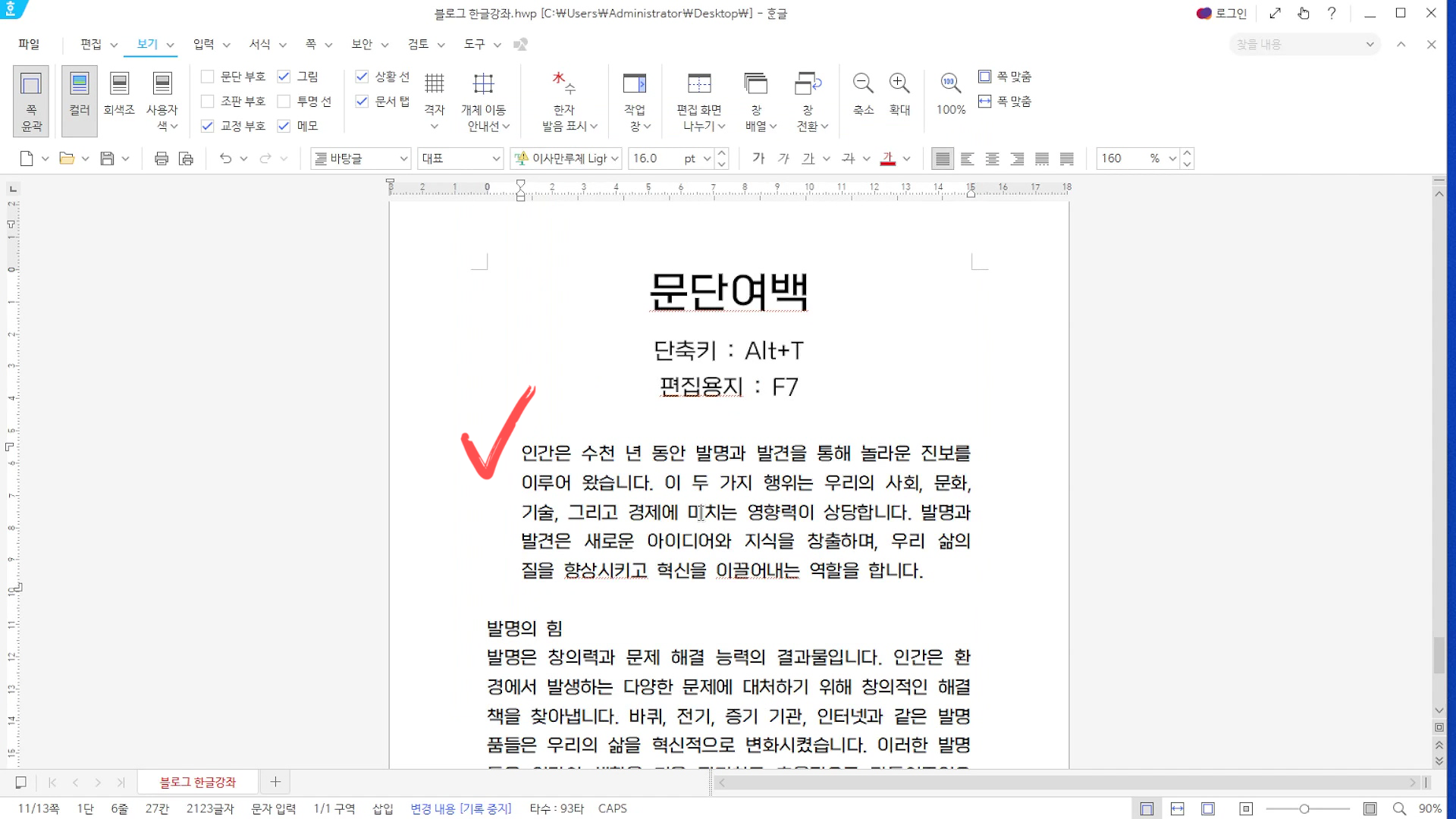Screen dimensions: 1456x819
Task: Click the center align paragraph icon
Action: (x=992, y=158)
